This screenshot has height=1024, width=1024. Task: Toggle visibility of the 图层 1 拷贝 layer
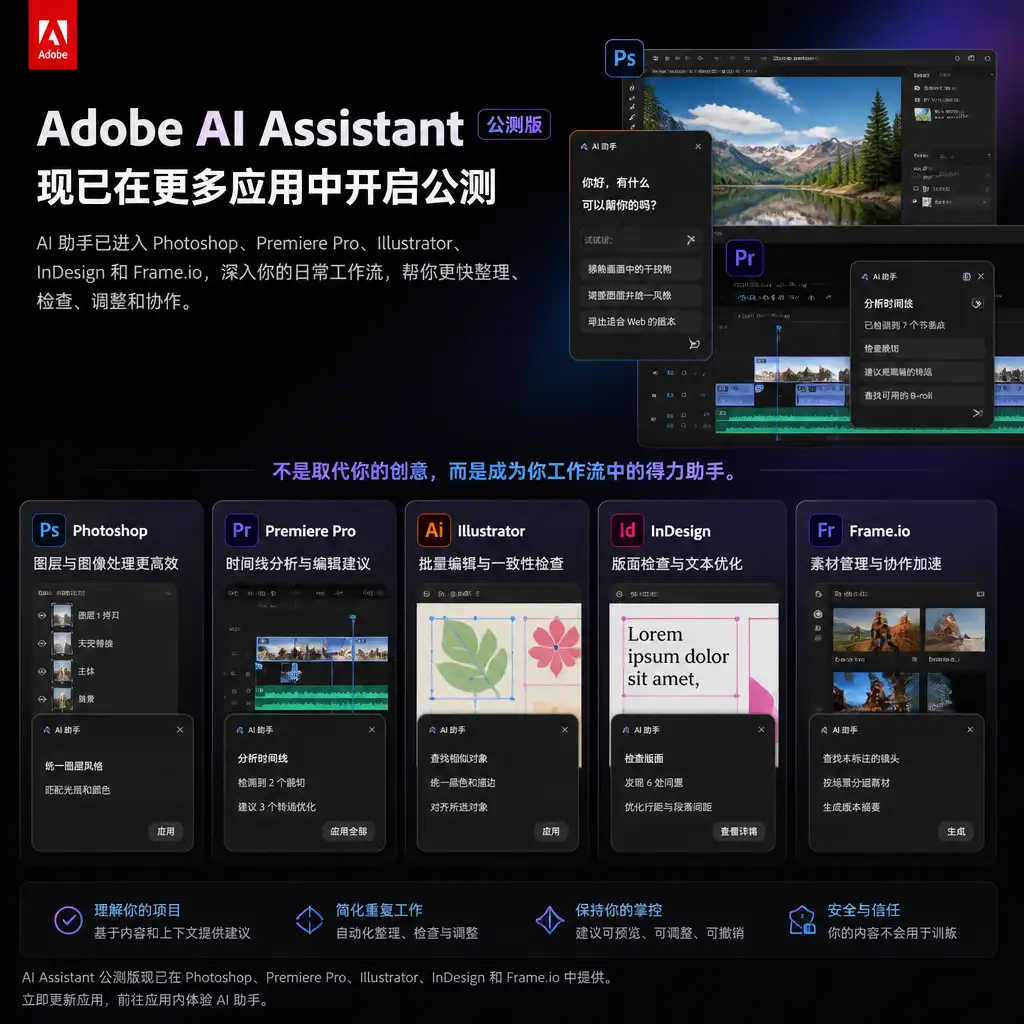click(x=42, y=615)
